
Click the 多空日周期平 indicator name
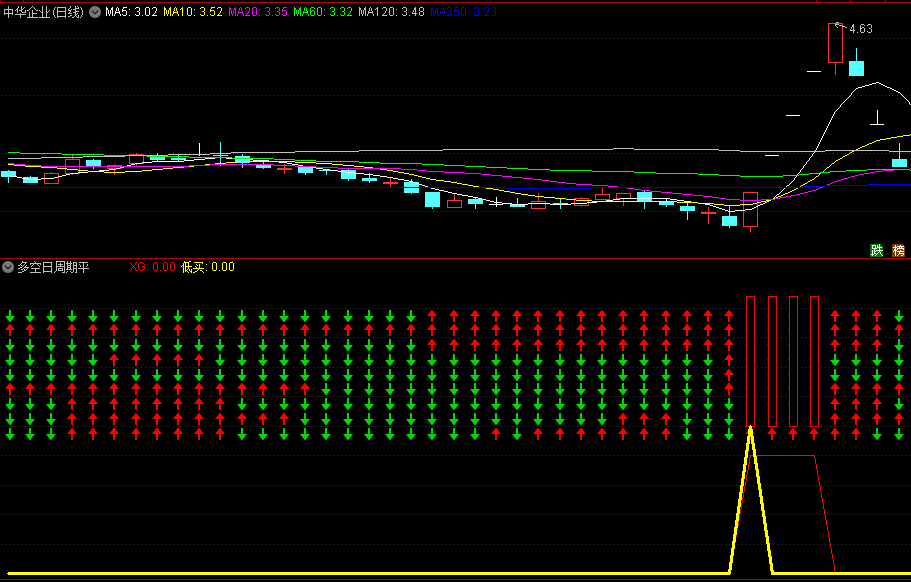53,267
